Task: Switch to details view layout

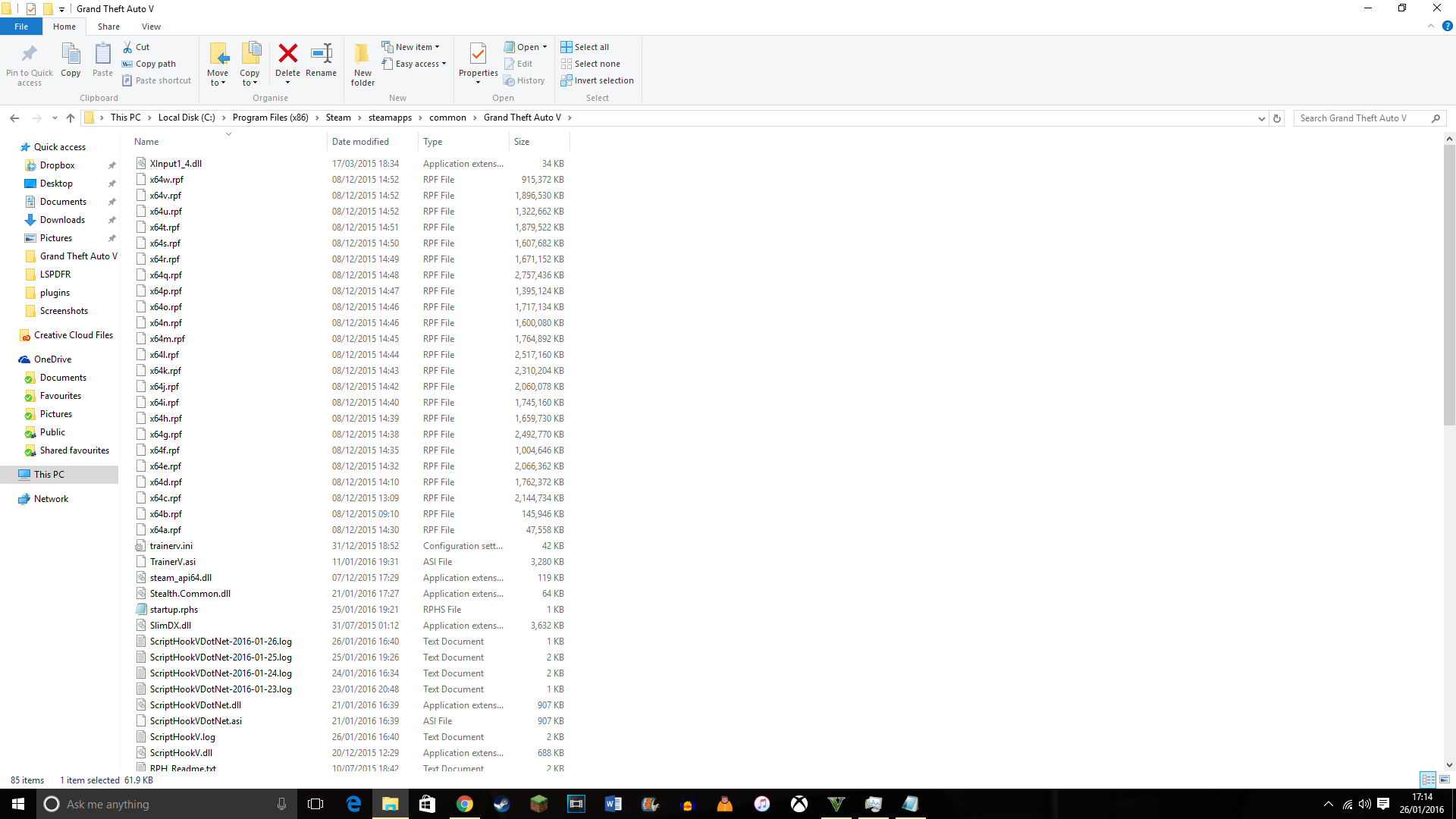Action: click(1428, 780)
